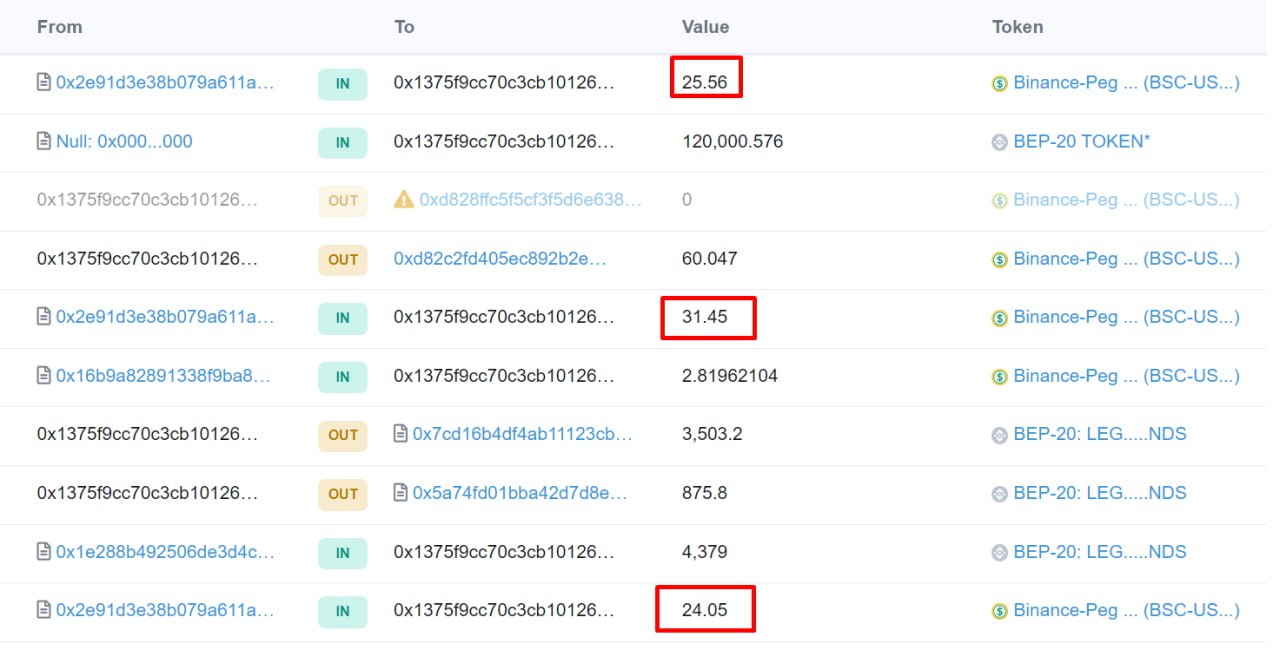Click the dollar token icon on the first Binance-Peg row
Screen dimensions: 1280x650
click(999, 83)
